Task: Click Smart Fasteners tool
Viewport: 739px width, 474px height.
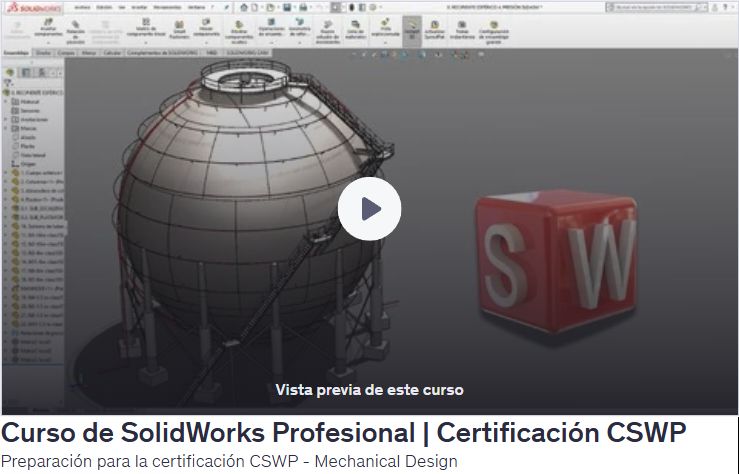Action: tap(179, 30)
